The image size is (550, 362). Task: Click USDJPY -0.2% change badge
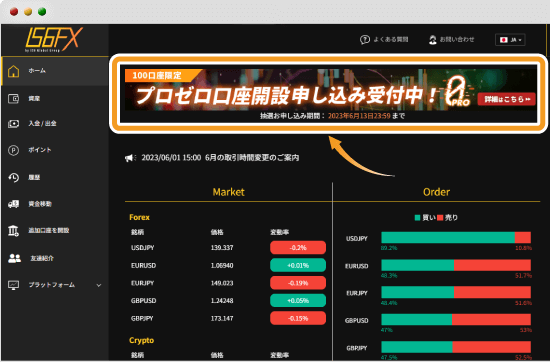(298, 248)
